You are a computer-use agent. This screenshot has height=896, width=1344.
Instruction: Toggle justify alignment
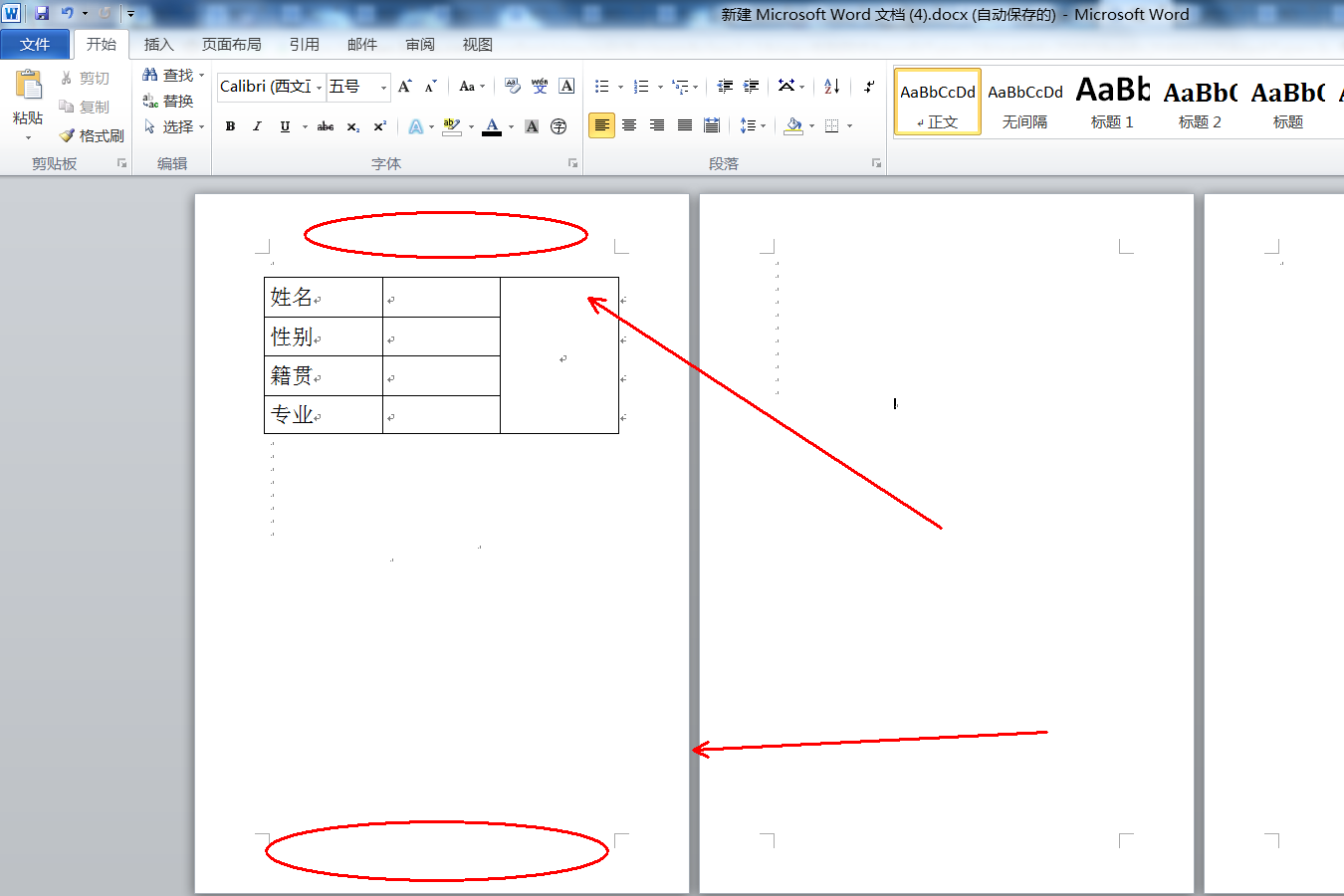(x=685, y=125)
